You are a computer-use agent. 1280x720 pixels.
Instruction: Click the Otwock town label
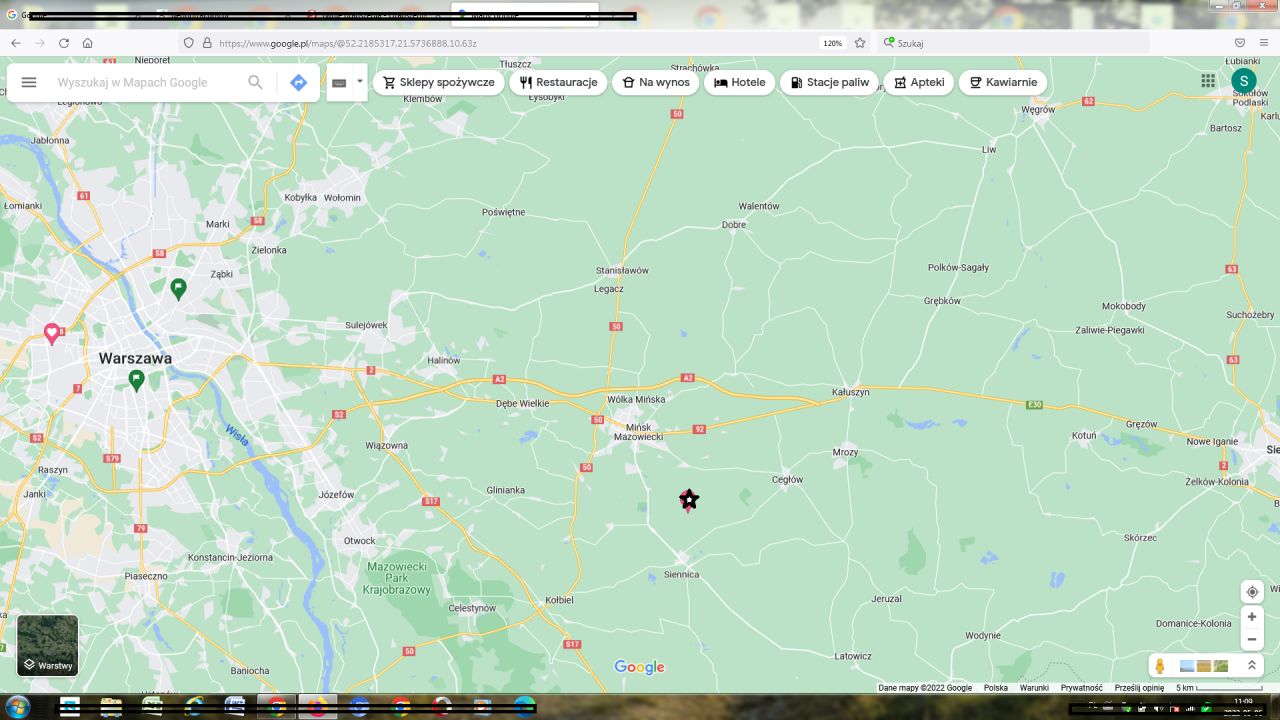360,541
